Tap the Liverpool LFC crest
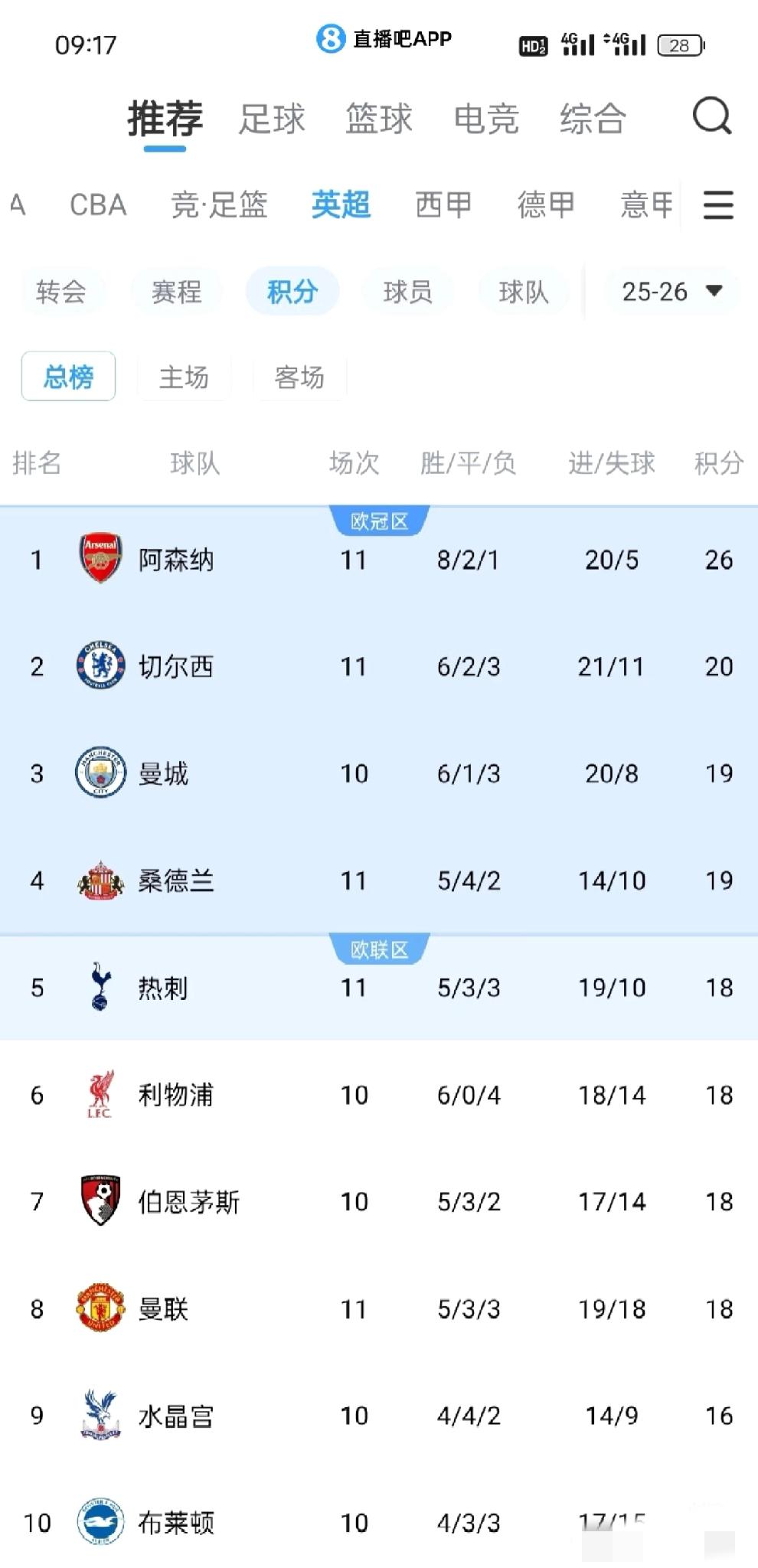Viewport: 758px width, 1568px height. (100, 1095)
